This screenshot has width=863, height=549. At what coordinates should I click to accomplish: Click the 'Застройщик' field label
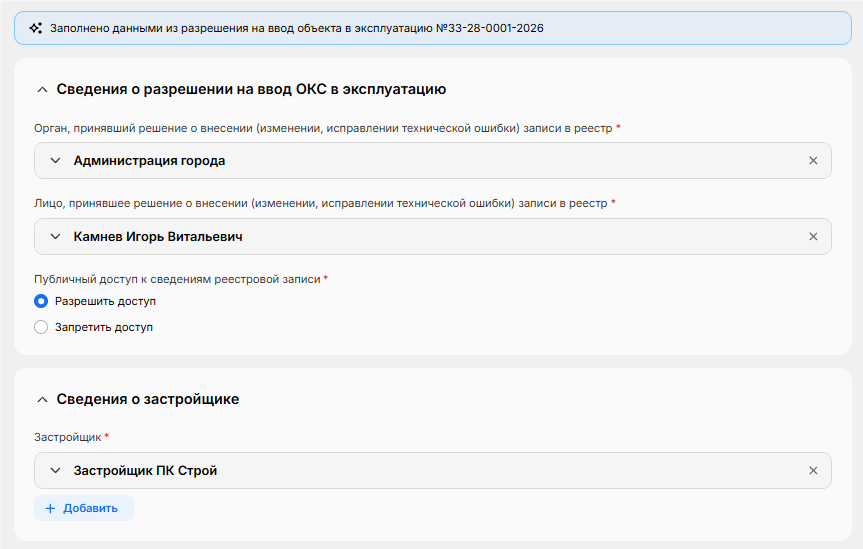[68, 437]
